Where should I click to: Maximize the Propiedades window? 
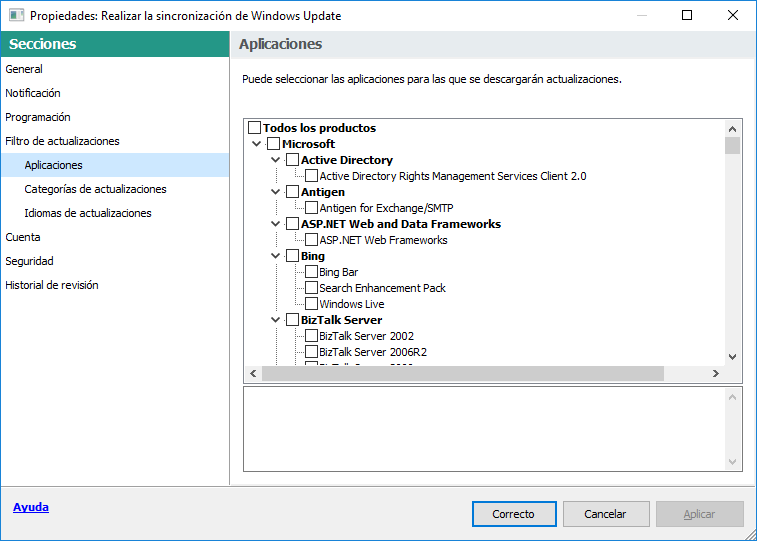pos(687,15)
